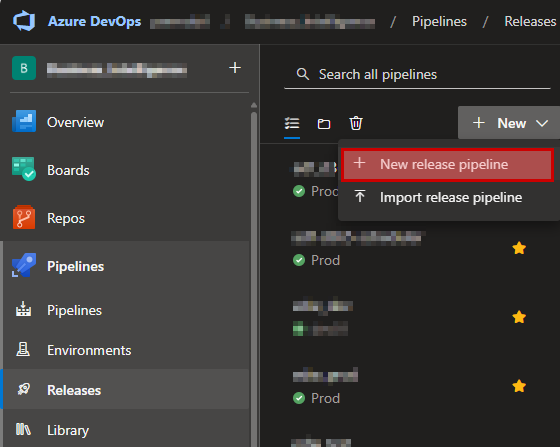Open the Azure DevOps home link

[x=94, y=21]
